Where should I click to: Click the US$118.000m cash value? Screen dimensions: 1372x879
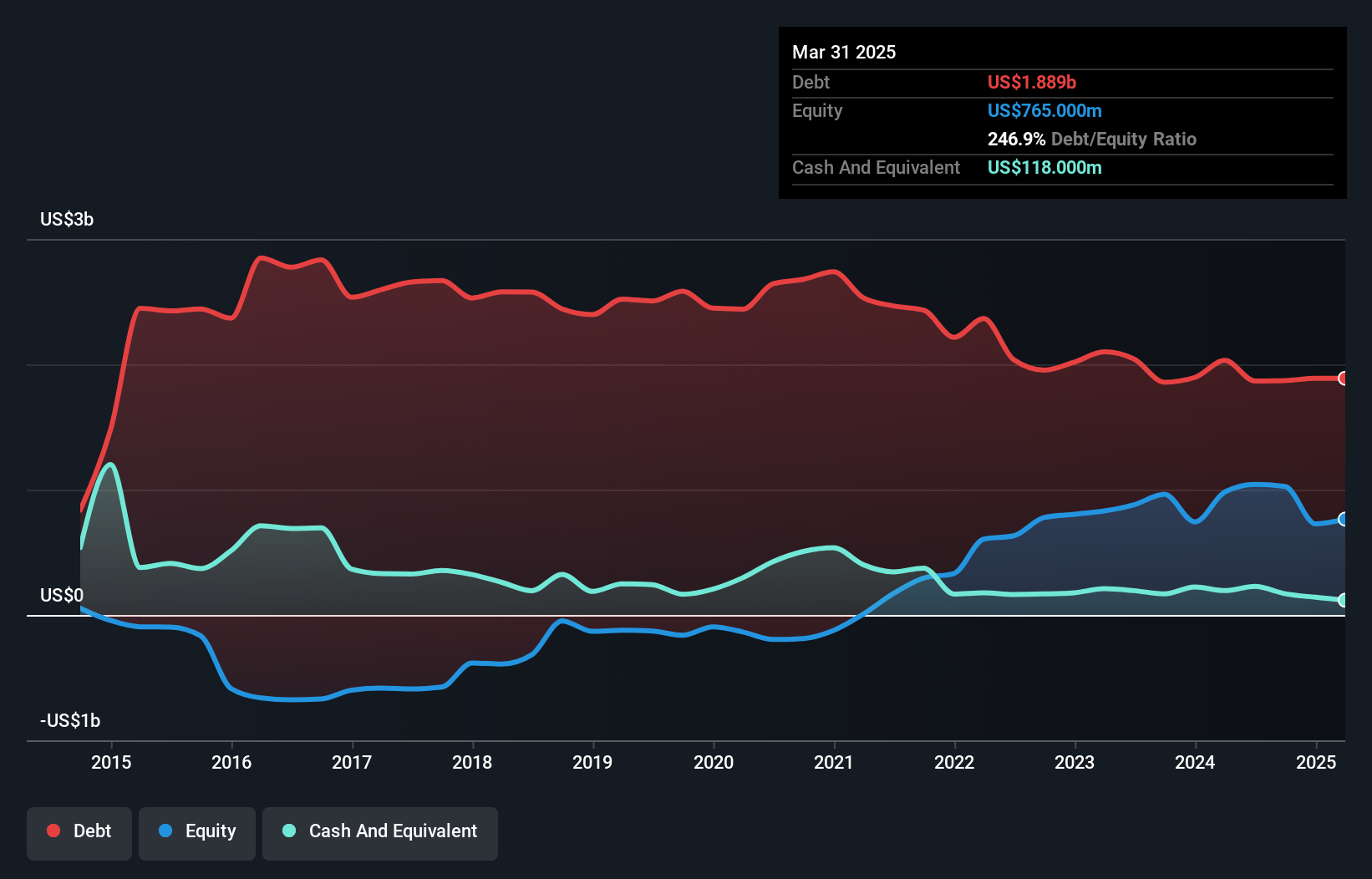point(1044,167)
